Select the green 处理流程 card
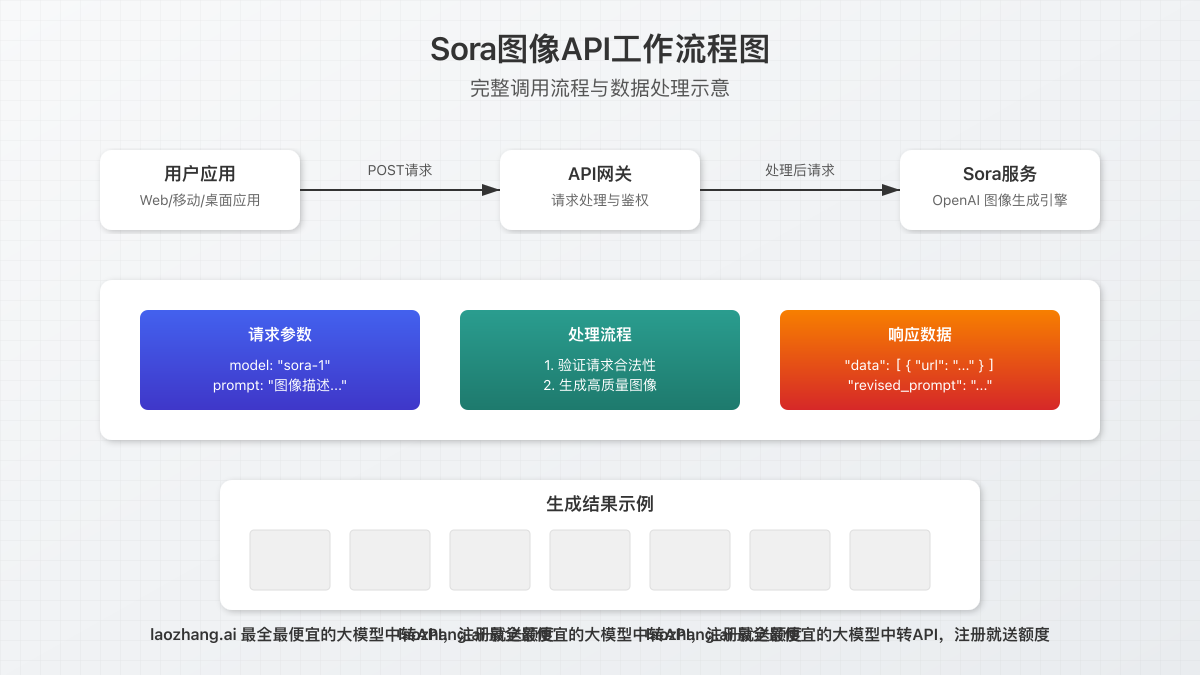Viewport: 1200px width, 675px height. coord(600,360)
